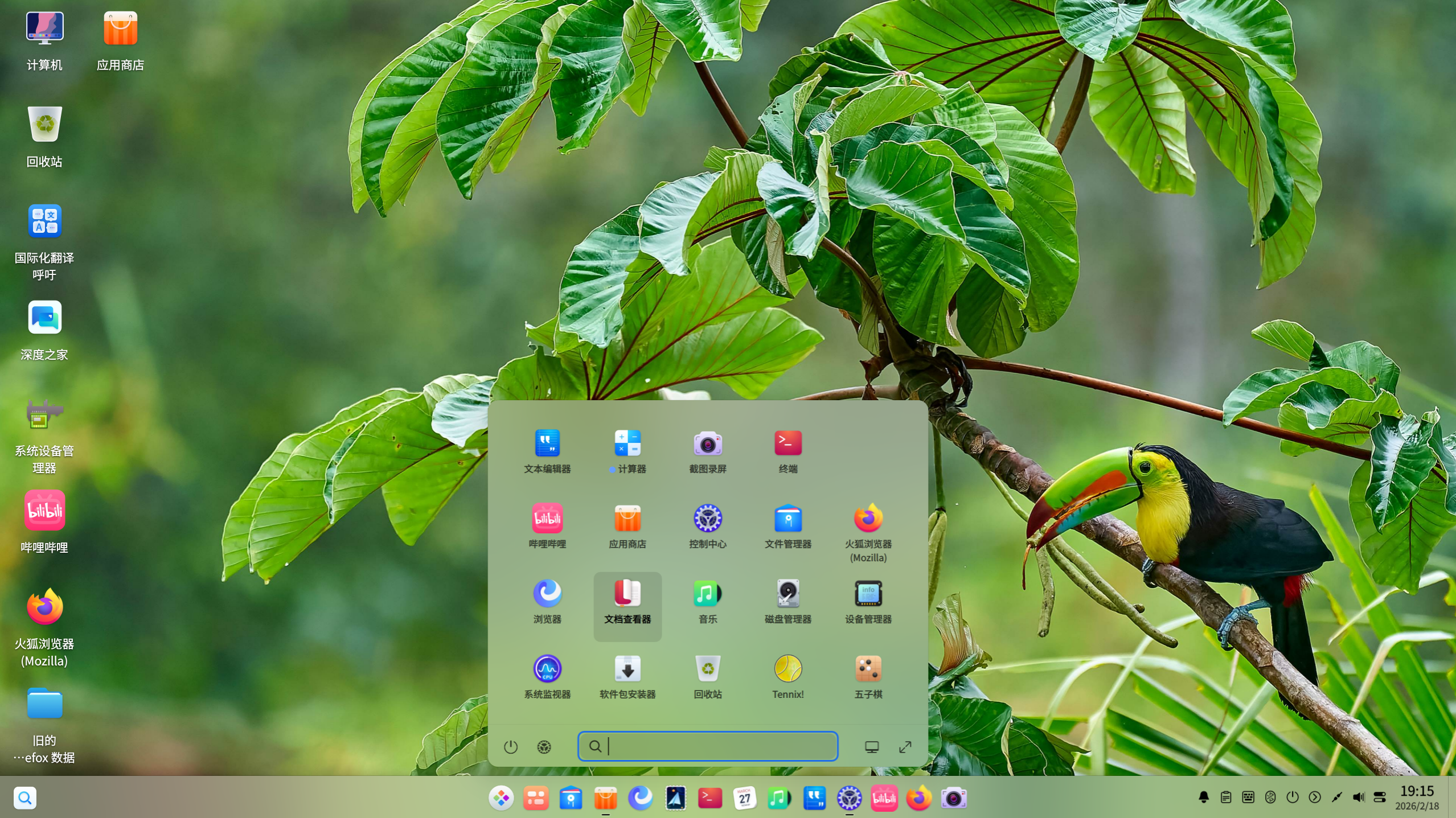Open quick settings toggles in tray
This screenshot has height=818, width=1456.
tap(1379, 798)
